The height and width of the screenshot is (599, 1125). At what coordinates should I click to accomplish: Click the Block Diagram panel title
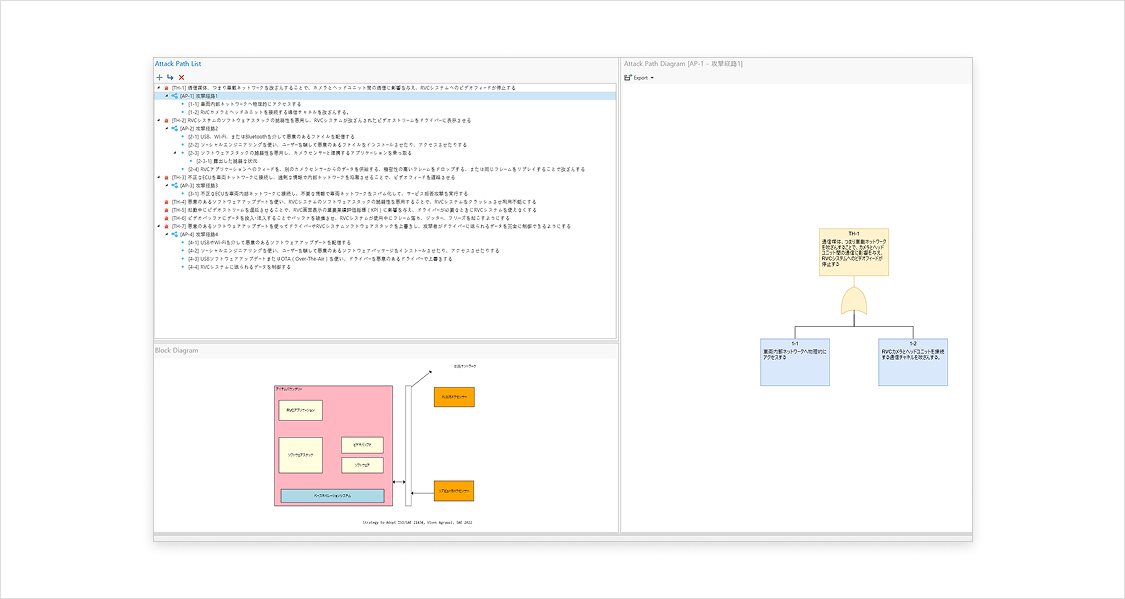click(x=176, y=351)
